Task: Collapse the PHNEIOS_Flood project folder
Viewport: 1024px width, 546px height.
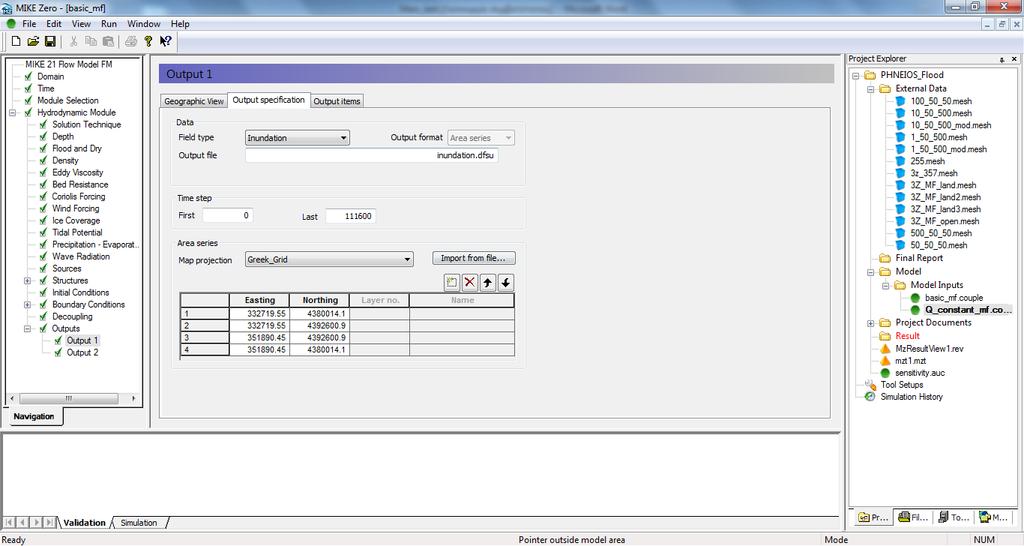Action: (x=856, y=76)
